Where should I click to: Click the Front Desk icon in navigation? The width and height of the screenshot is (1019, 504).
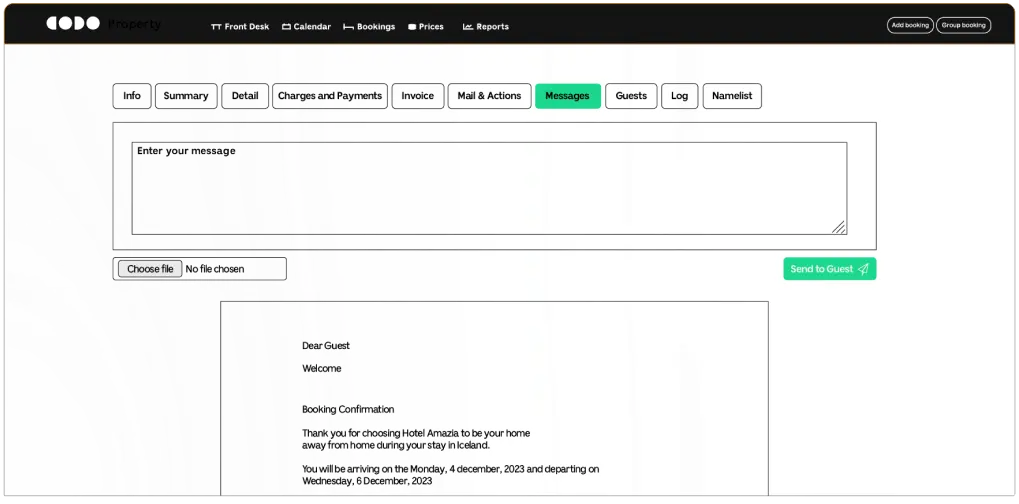[x=216, y=27]
